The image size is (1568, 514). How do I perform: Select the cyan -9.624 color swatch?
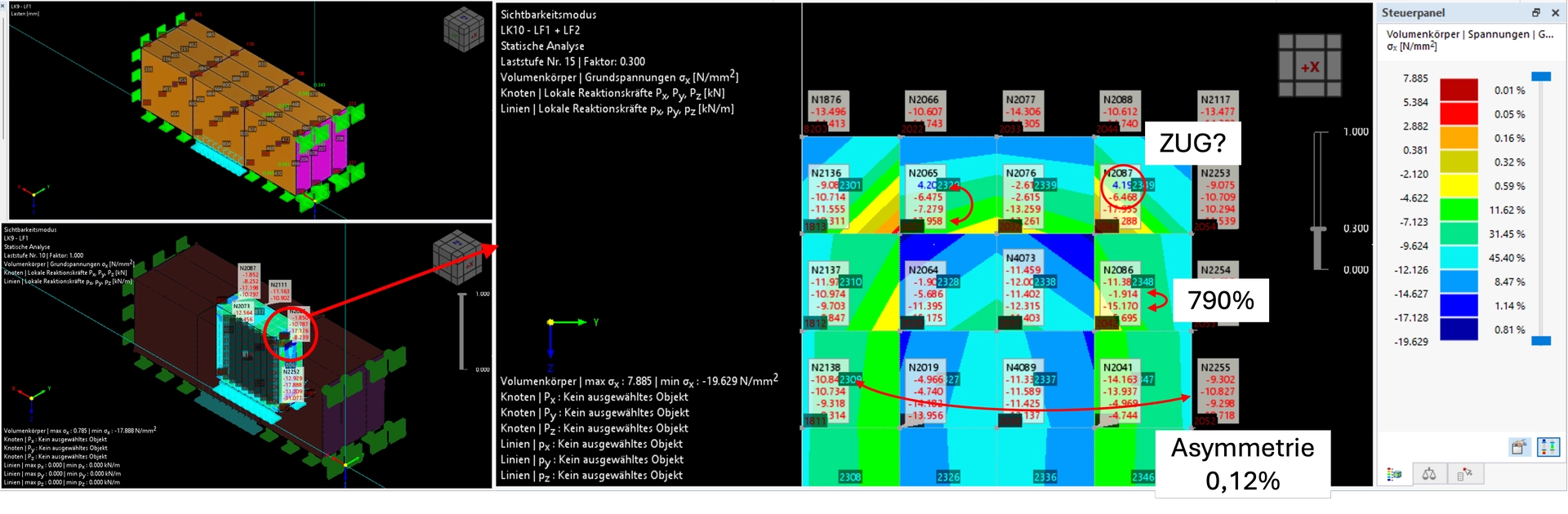pos(1459,257)
